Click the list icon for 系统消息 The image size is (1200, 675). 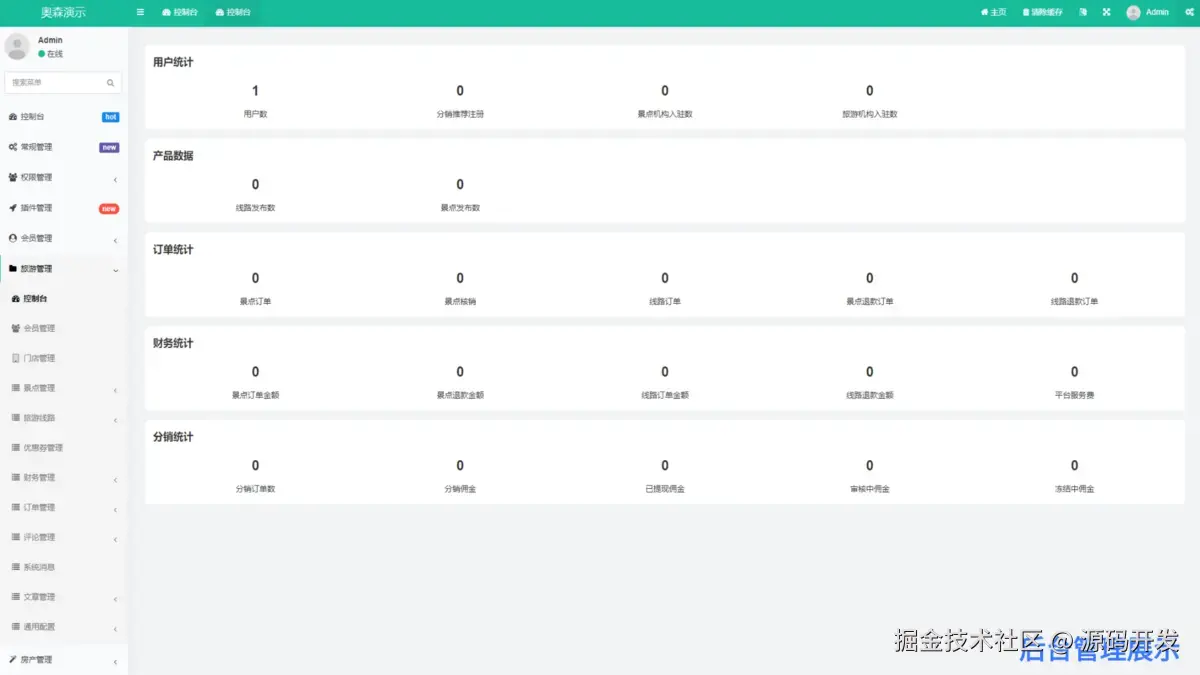tap(16, 567)
